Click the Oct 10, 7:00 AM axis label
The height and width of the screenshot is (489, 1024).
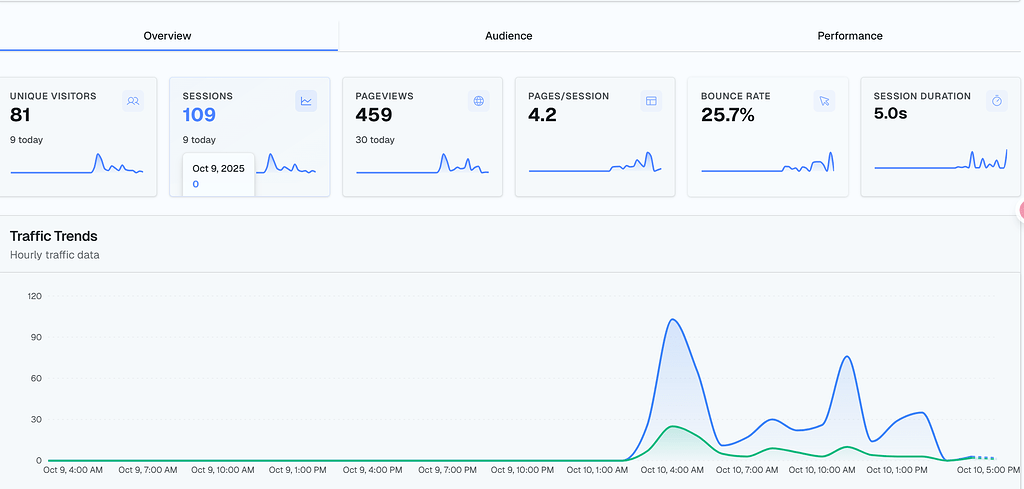click(x=746, y=469)
